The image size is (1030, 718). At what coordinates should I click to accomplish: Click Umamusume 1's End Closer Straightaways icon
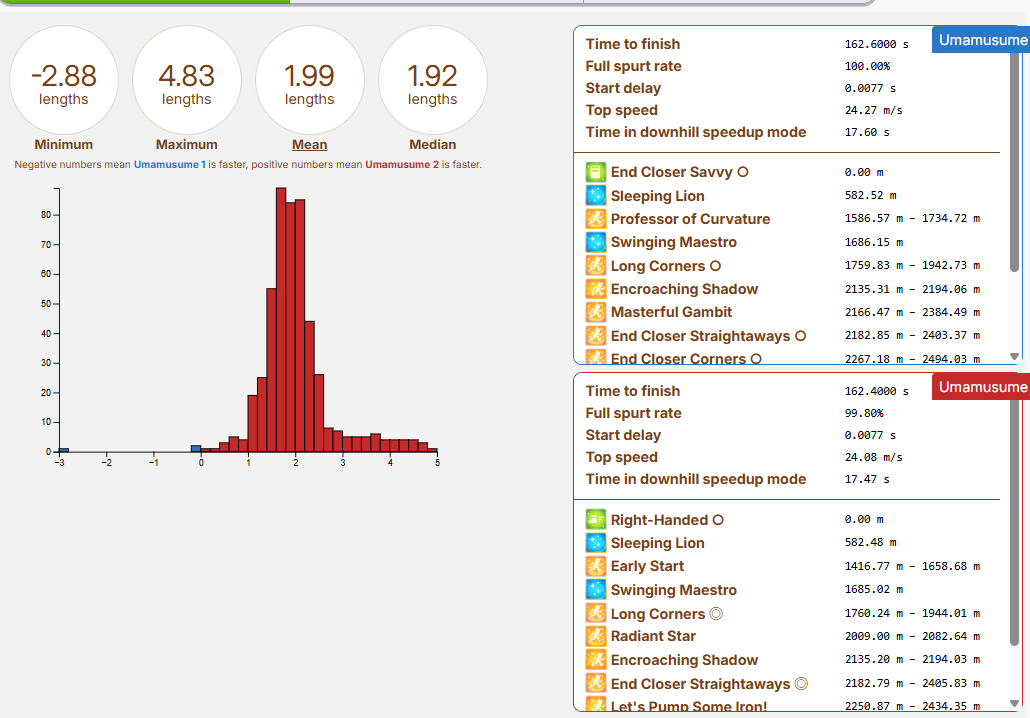596,336
